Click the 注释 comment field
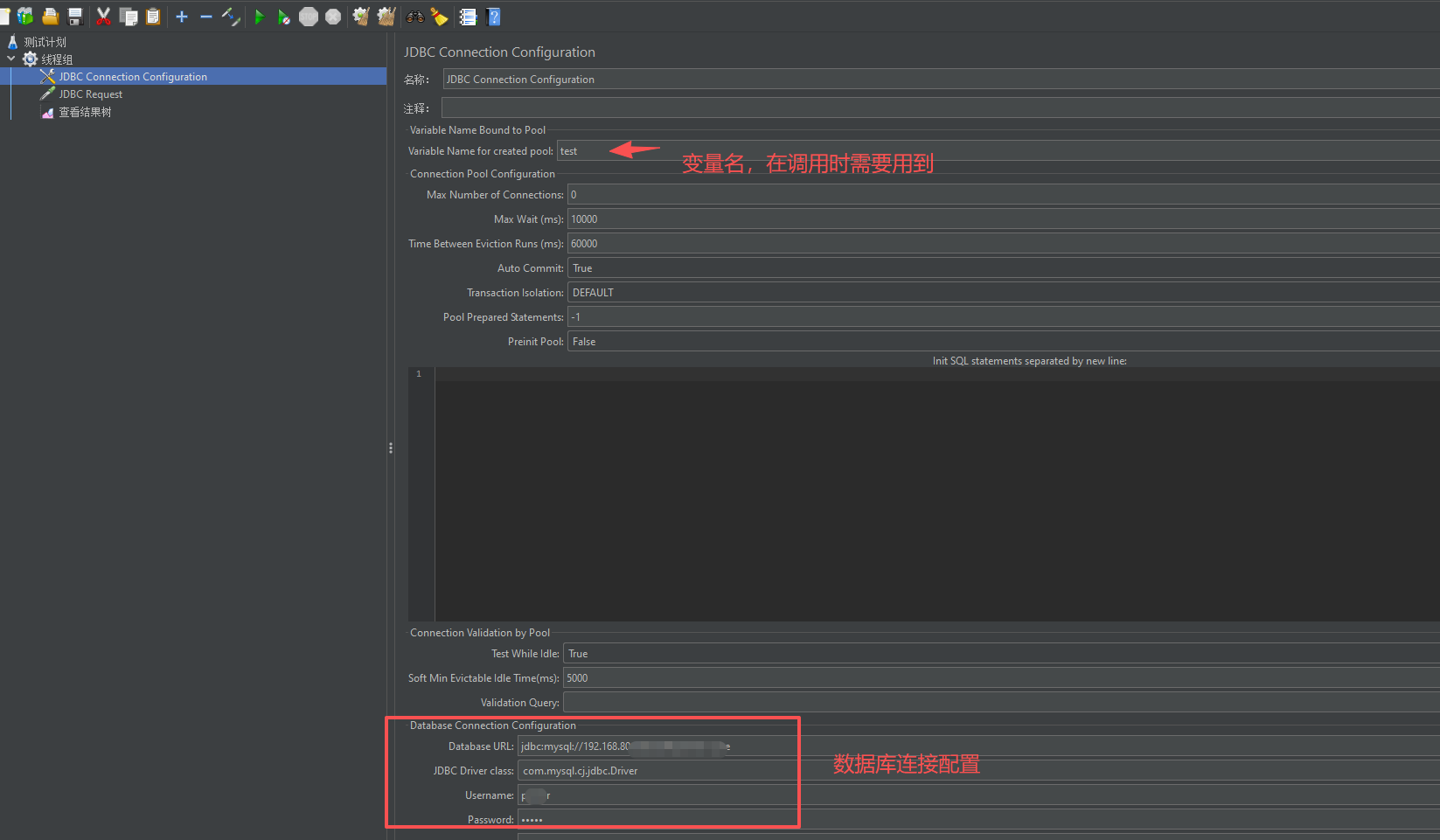 [x=941, y=108]
